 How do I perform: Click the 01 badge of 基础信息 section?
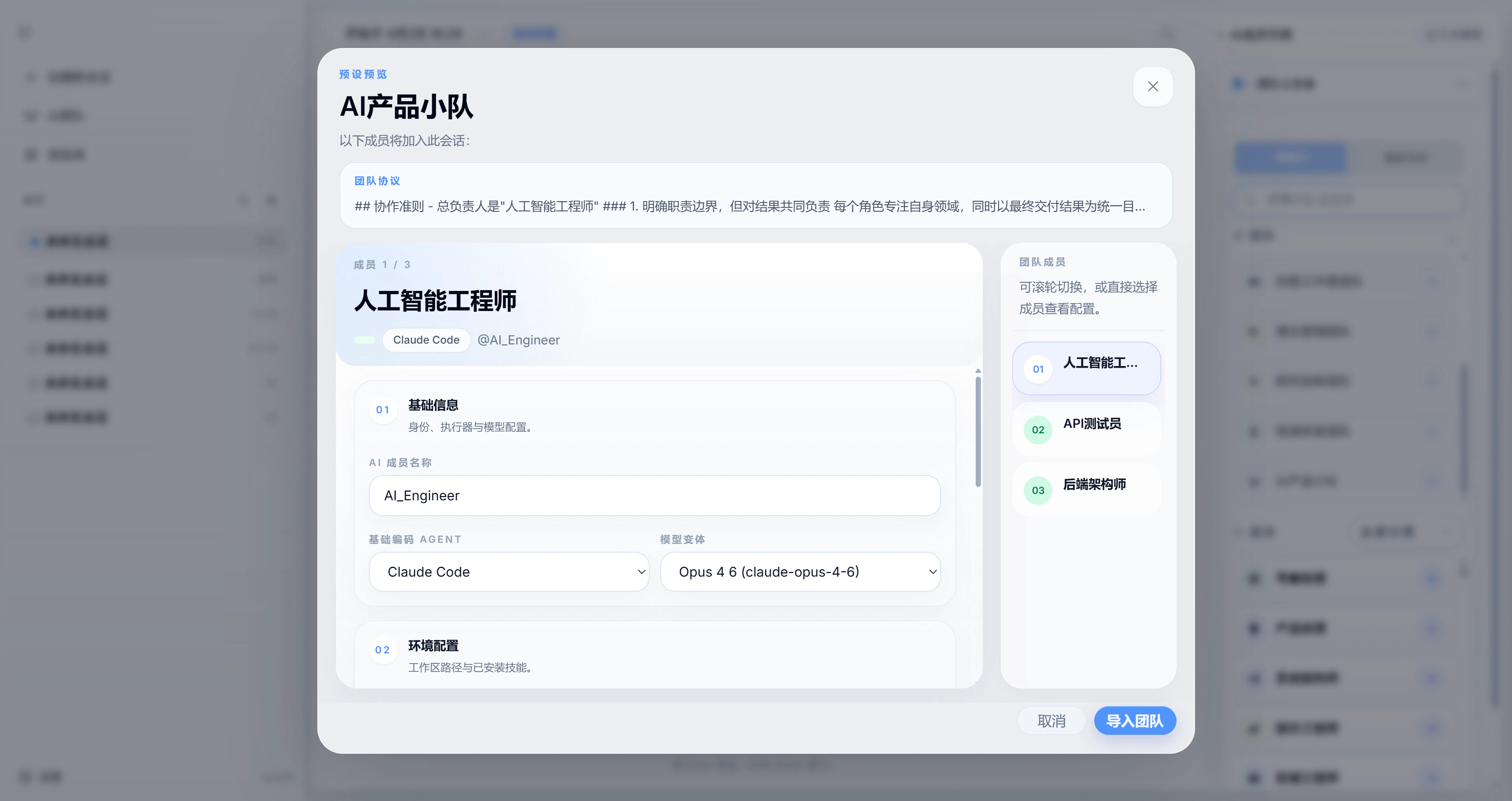tap(383, 410)
